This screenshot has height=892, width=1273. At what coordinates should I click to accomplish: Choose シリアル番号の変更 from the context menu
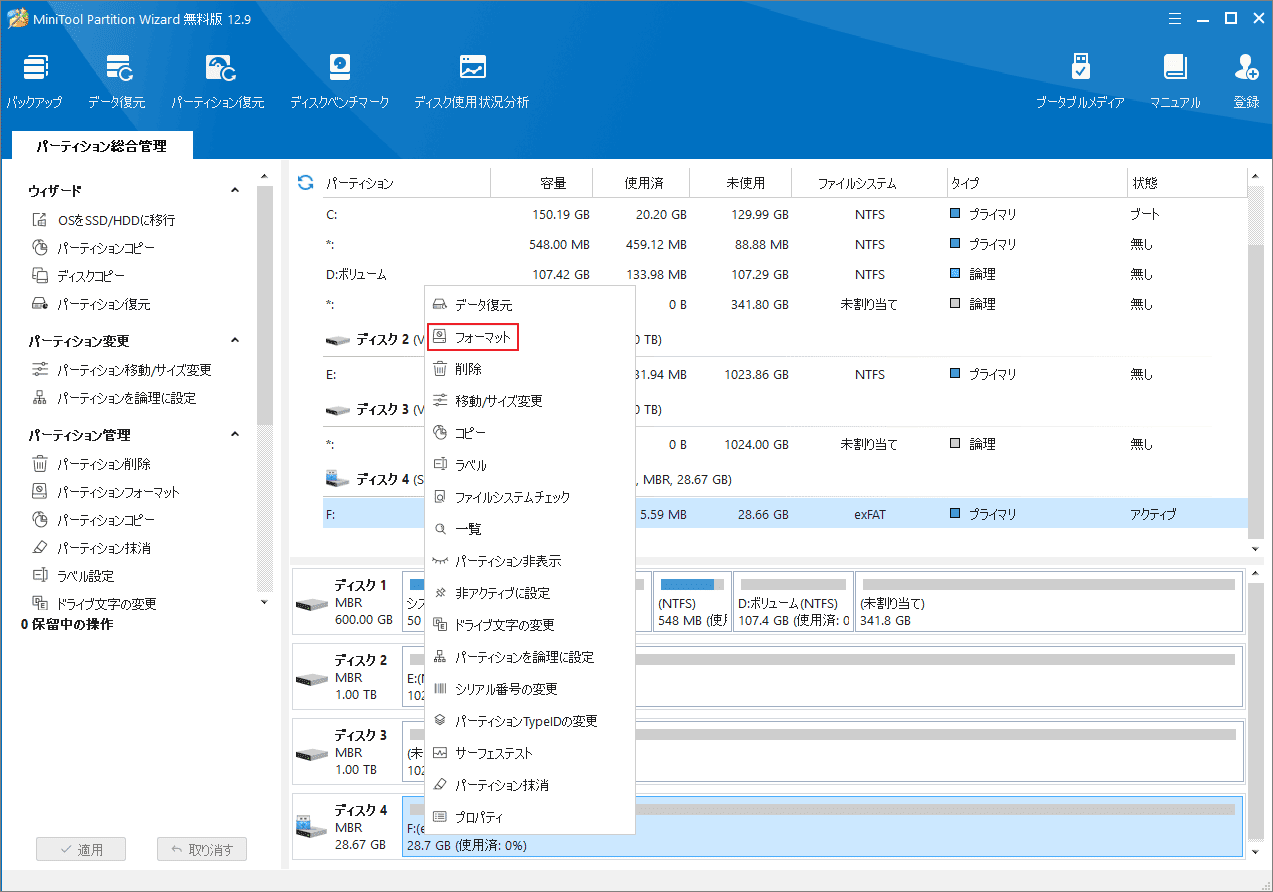click(530, 689)
